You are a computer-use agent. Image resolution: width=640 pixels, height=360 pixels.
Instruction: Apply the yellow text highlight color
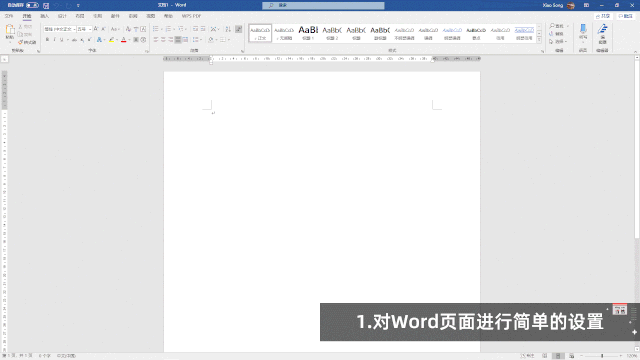(111, 40)
